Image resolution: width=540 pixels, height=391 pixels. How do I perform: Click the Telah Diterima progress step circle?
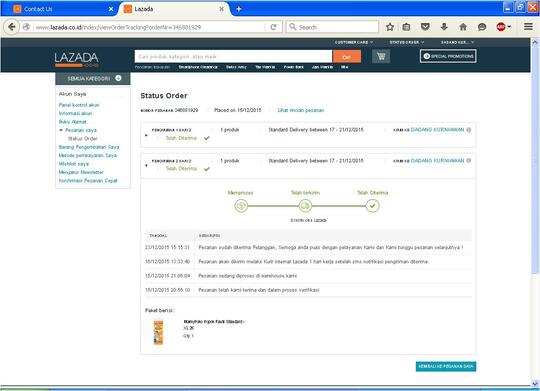pyautogui.click(x=372, y=206)
